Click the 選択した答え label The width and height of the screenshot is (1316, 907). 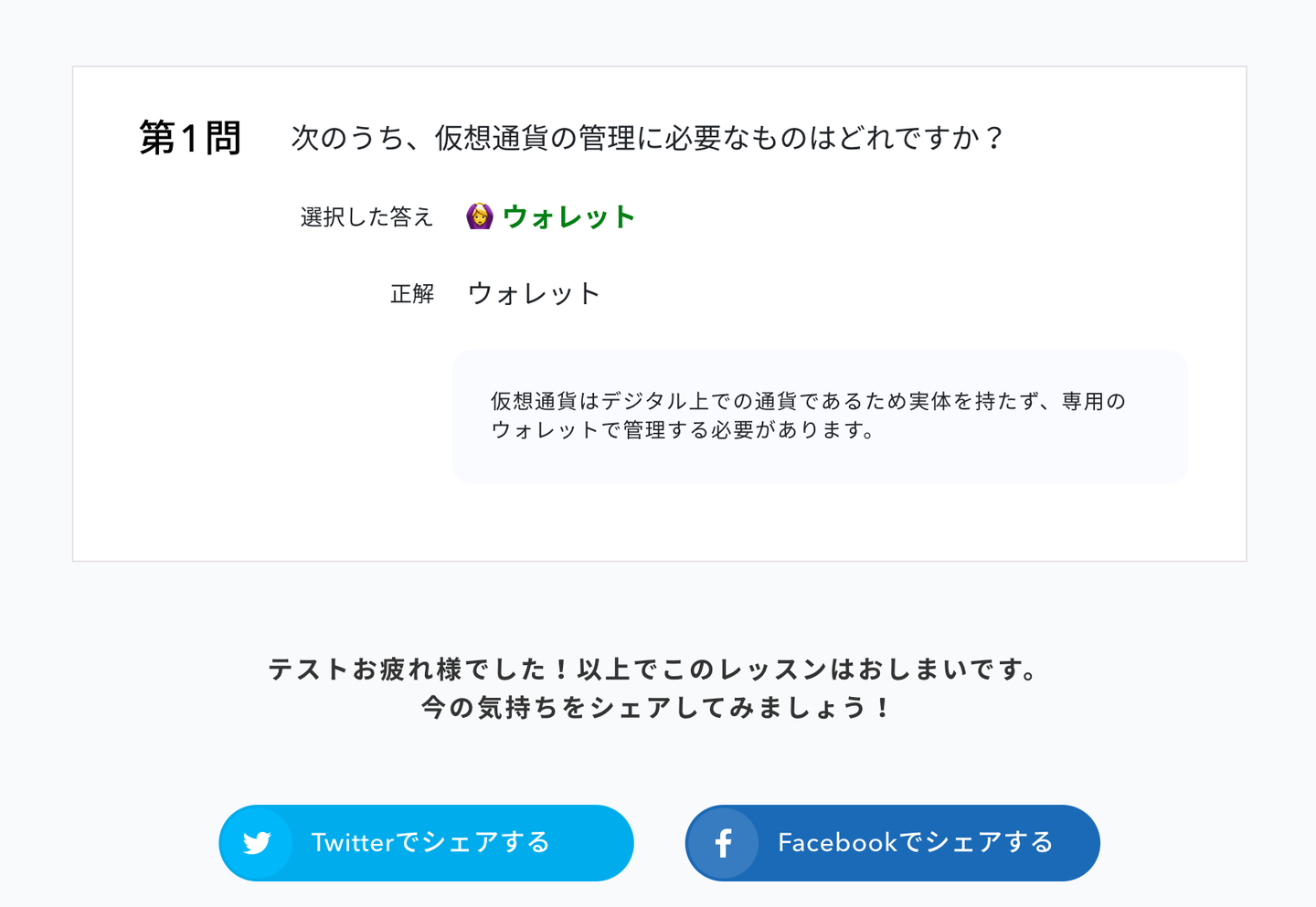coord(366,217)
